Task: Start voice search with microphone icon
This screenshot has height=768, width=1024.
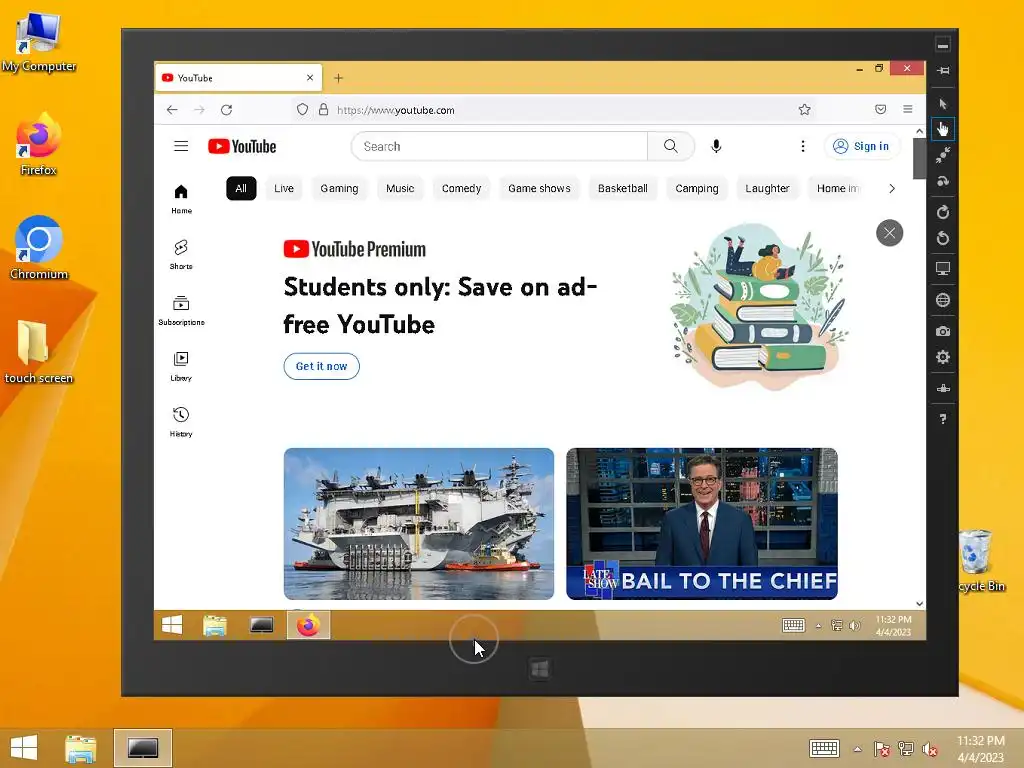Action: [x=716, y=146]
